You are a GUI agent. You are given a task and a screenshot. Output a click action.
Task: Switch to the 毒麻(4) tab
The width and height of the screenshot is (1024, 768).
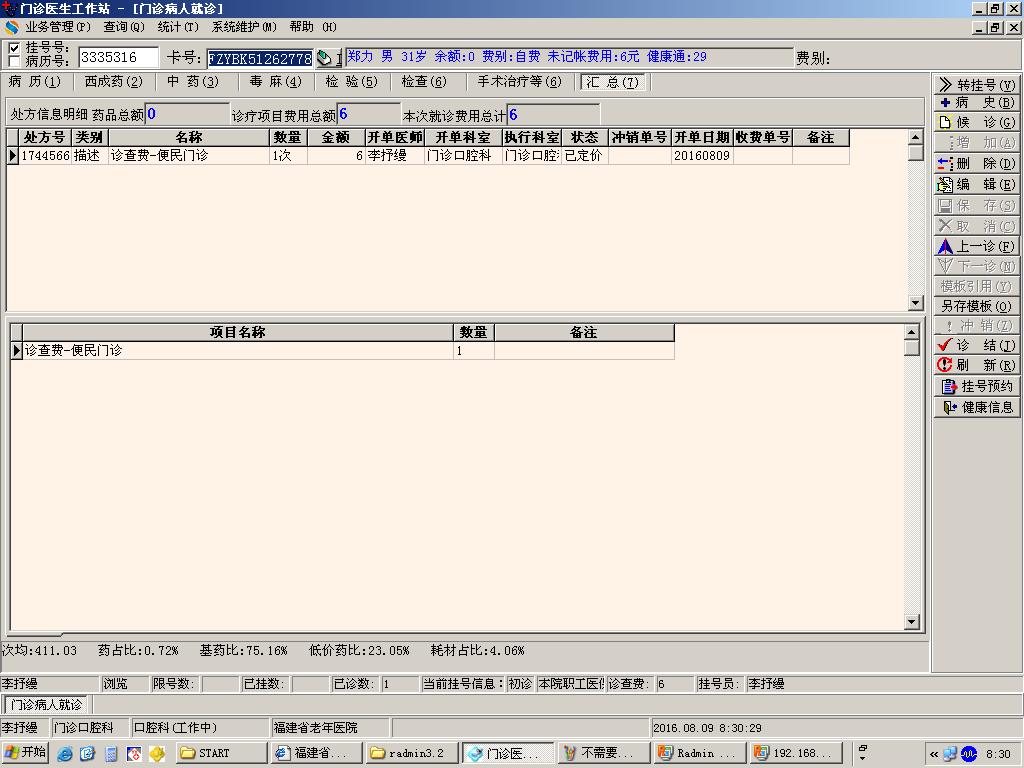275,82
